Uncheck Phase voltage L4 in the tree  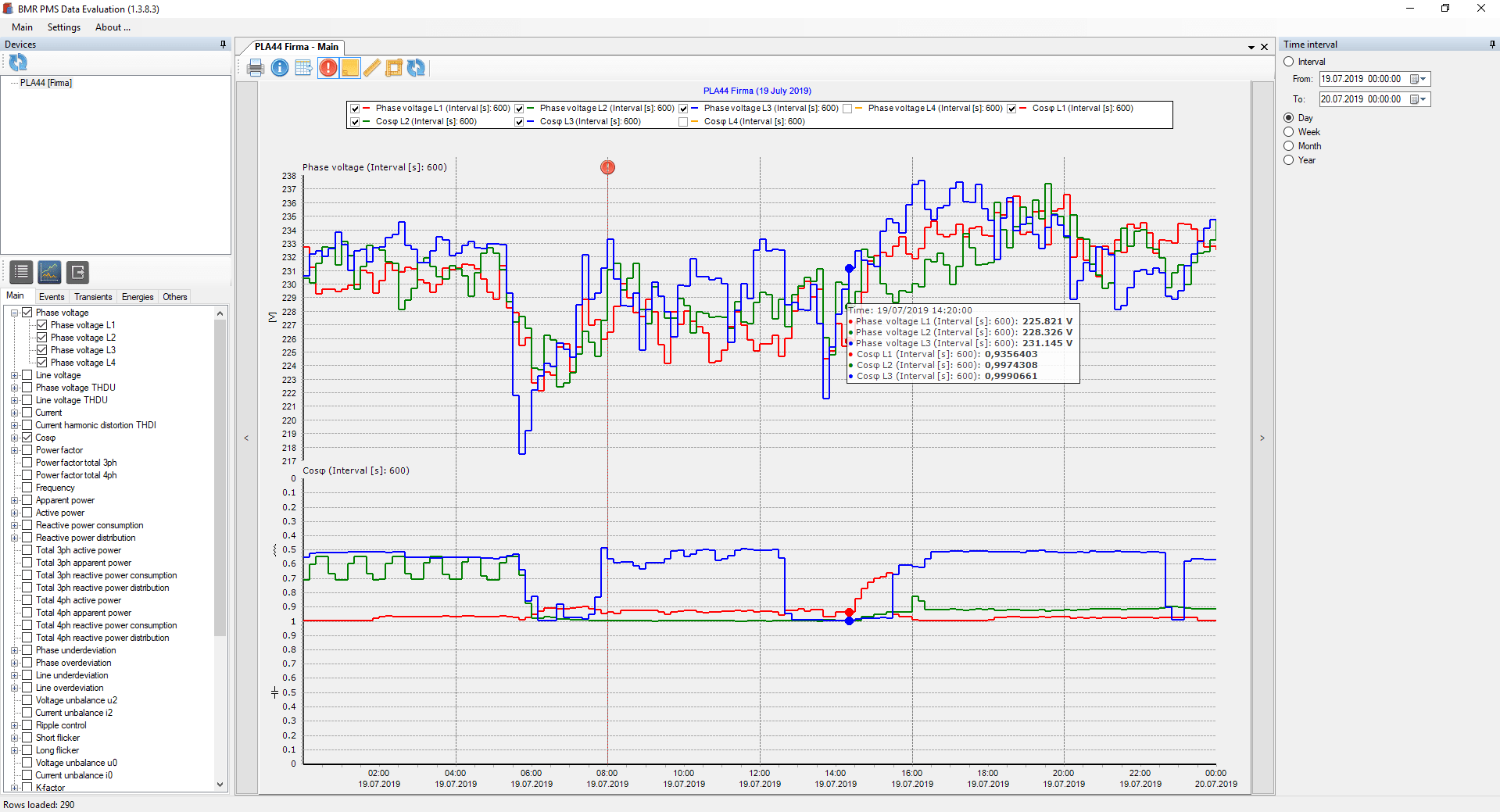(x=42, y=363)
